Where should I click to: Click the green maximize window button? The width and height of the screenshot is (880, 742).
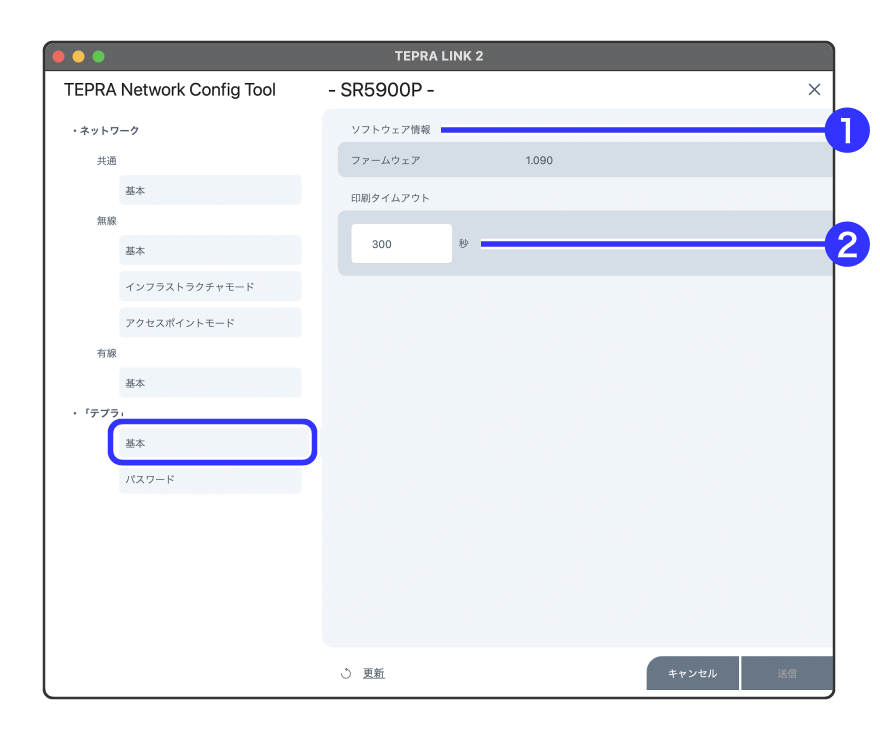click(98, 56)
